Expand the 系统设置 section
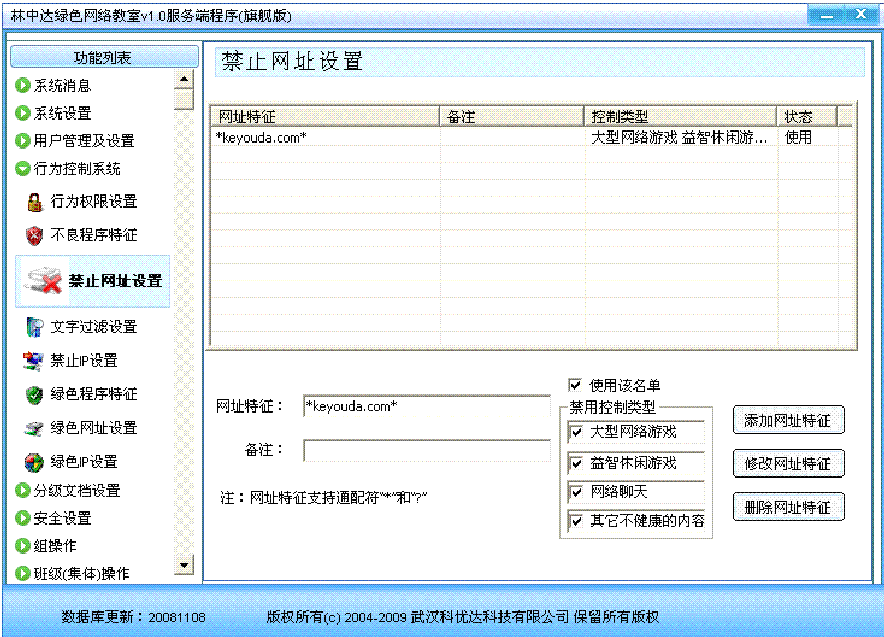 pos(23,113)
